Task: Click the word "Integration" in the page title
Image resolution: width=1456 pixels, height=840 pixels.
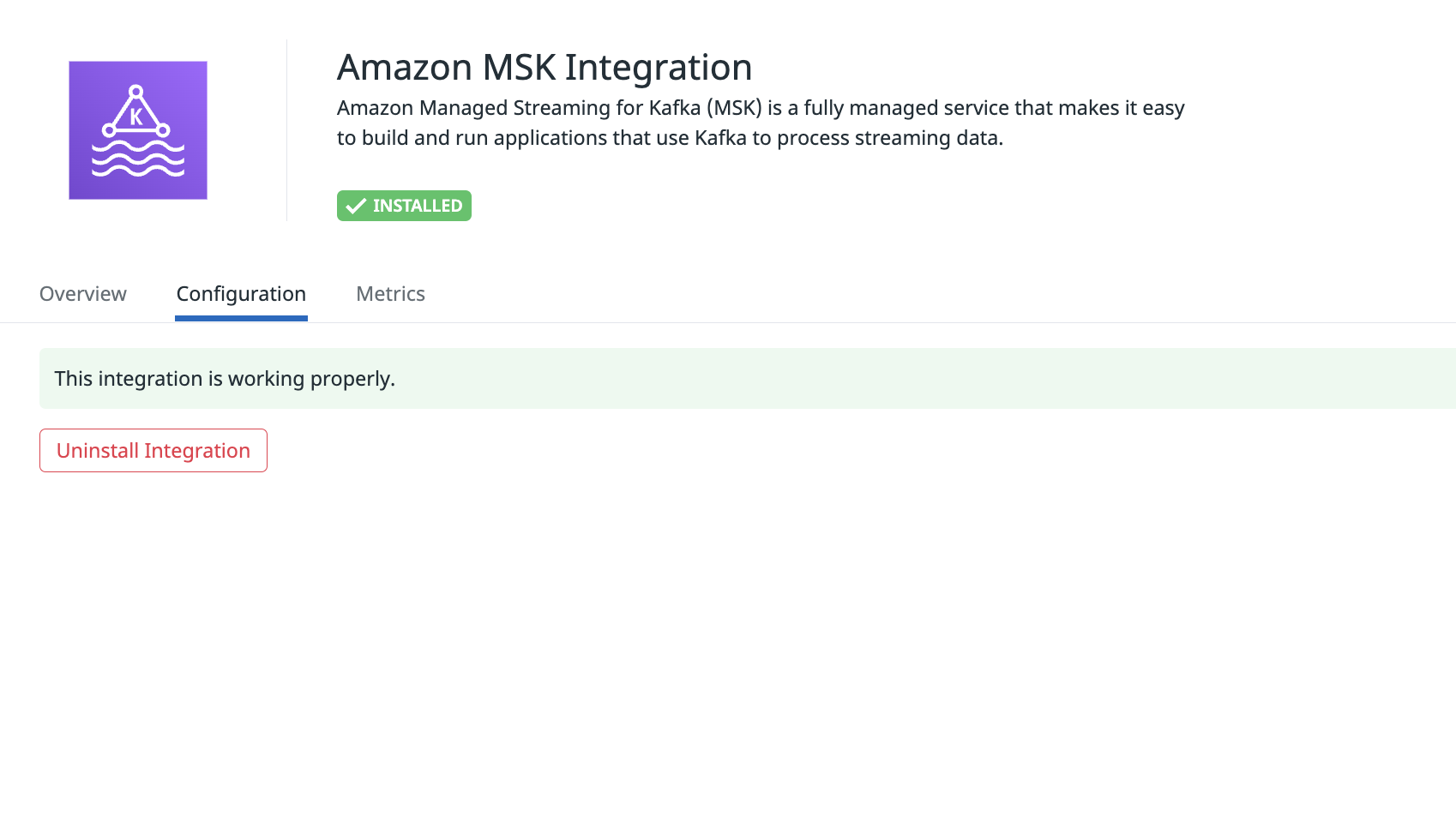Action: point(658,68)
